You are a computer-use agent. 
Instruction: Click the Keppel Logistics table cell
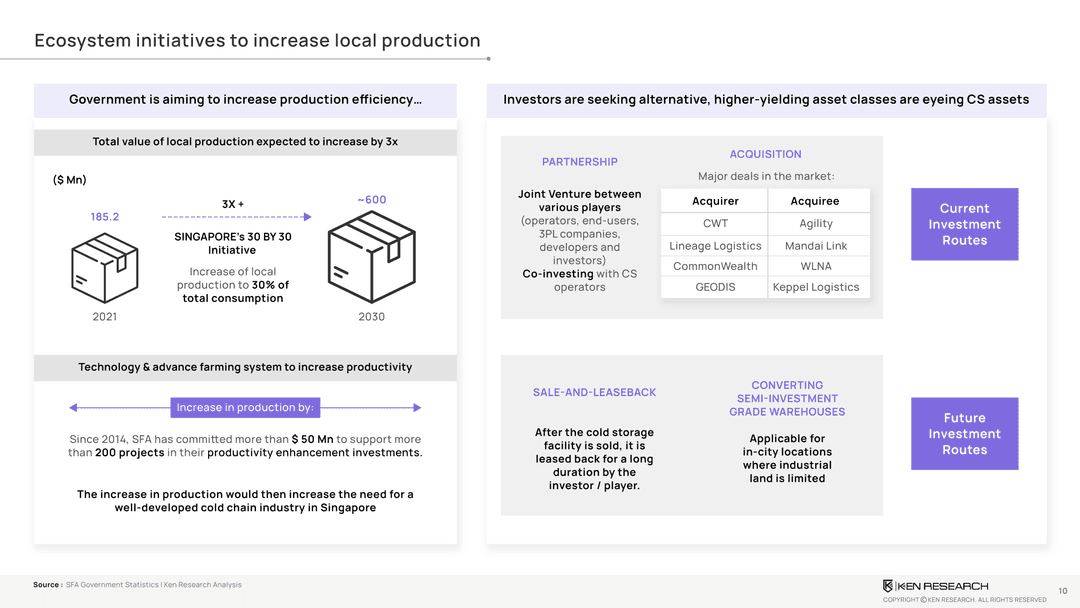pos(815,287)
